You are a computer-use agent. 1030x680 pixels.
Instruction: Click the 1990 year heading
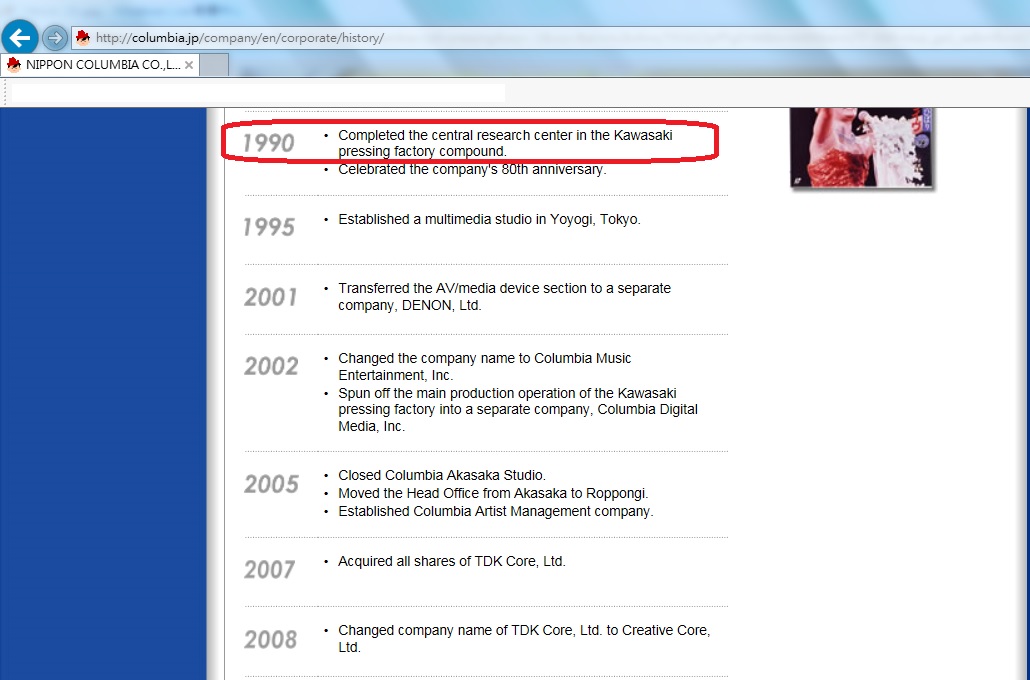268,143
